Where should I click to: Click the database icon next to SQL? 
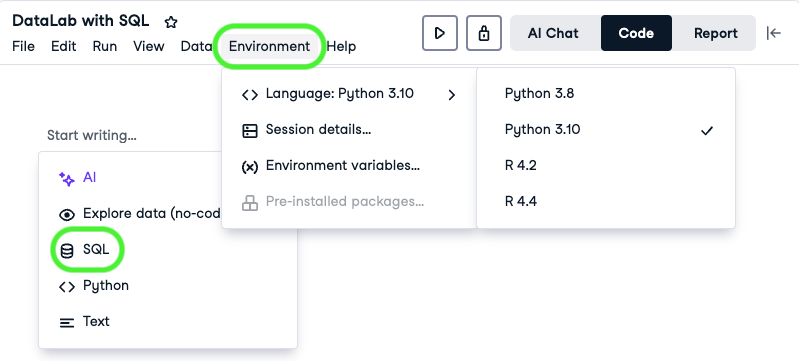67,250
